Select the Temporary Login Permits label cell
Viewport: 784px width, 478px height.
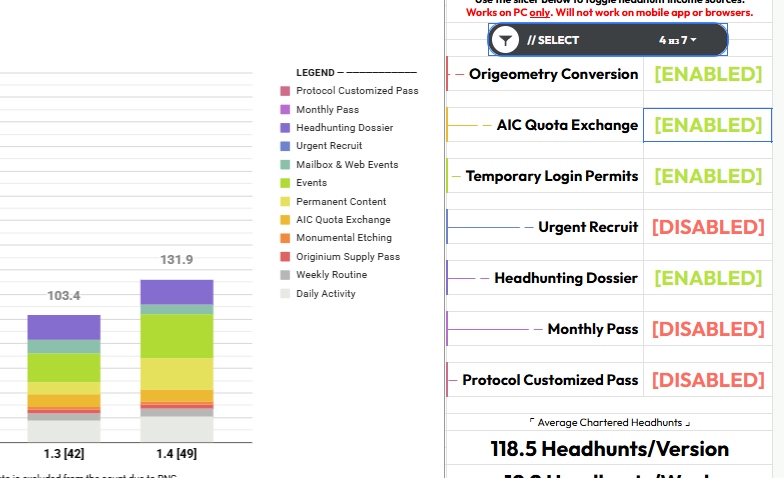(544, 176)
